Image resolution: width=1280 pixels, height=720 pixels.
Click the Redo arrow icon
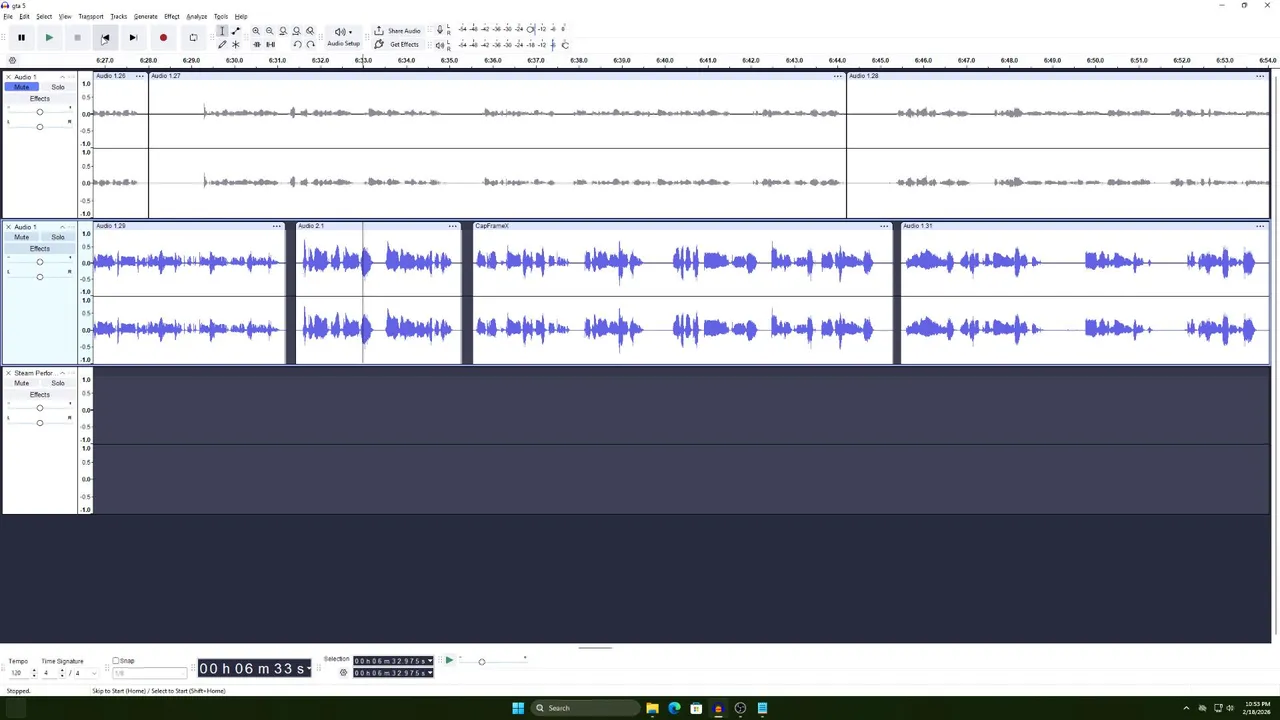[x=311, y=44]
